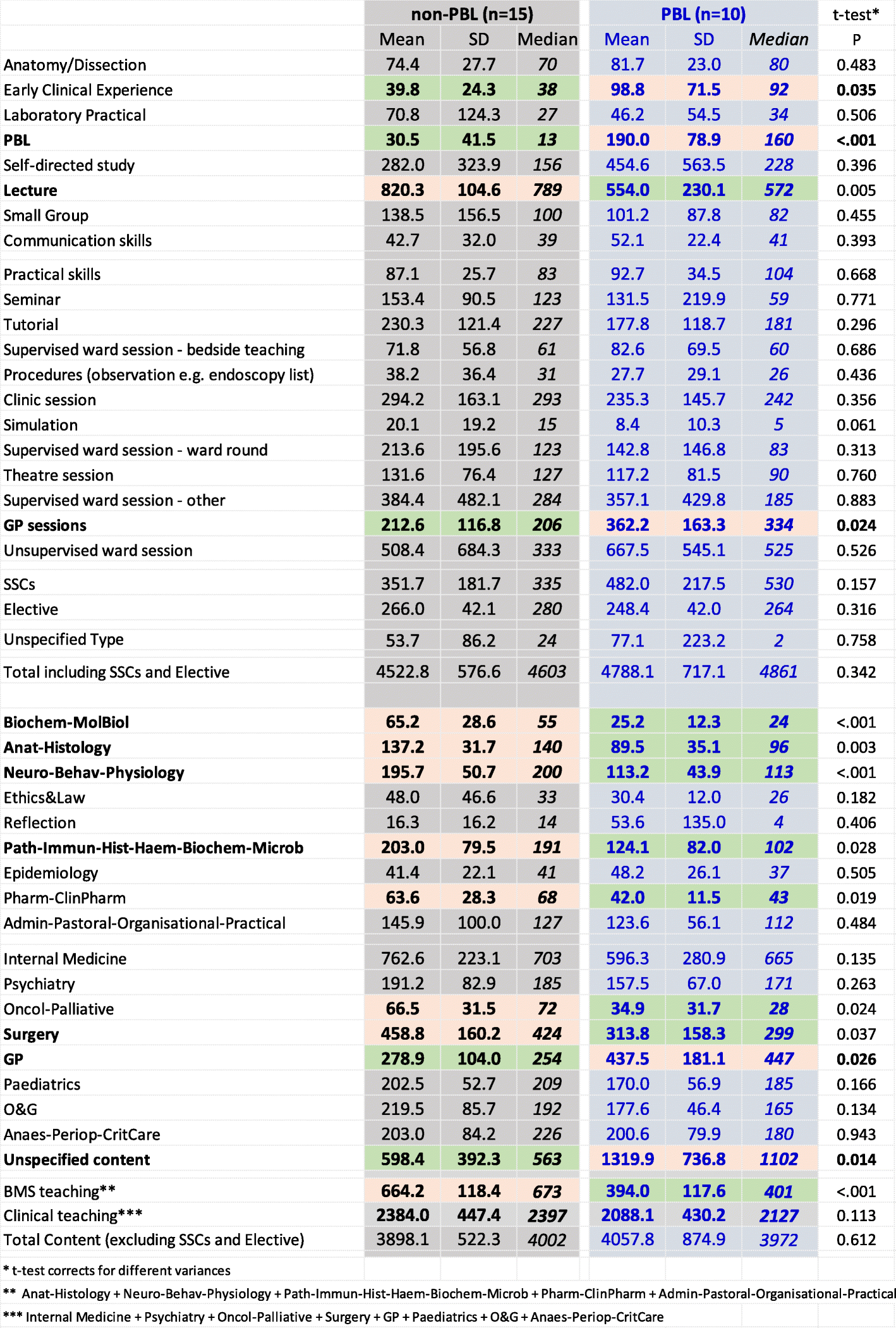Click the Early Clinical Experience p-value 0.035
Image resolution: width=896 pixels, height=1328 pixels.
856,90
